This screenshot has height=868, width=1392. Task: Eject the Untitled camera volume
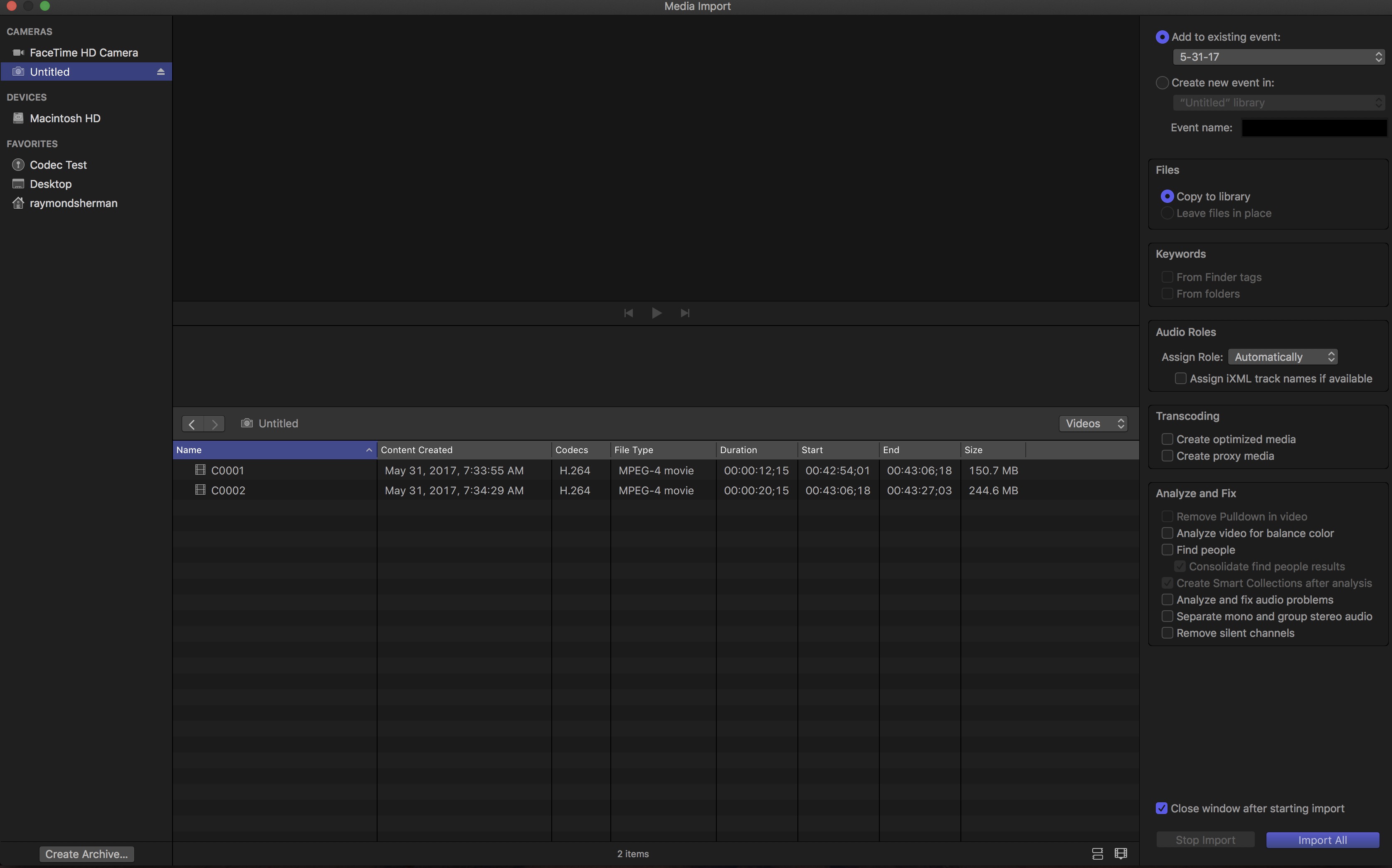pos(161,72)
